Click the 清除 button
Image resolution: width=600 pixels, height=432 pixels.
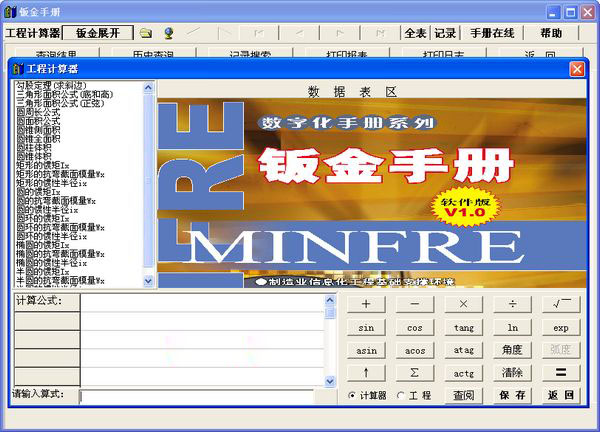coord(512,372)
